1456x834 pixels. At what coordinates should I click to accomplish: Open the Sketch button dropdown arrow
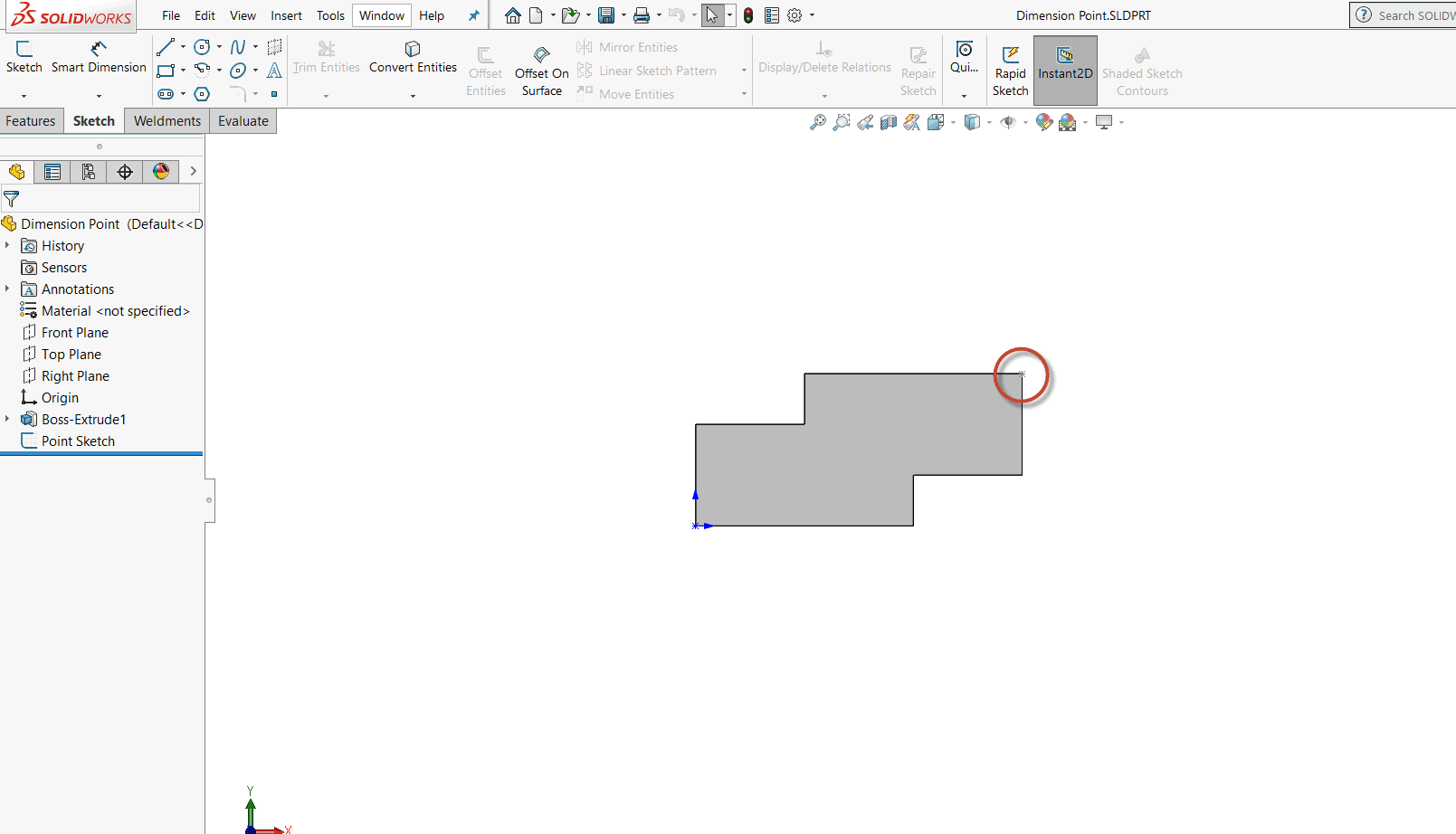point(24,95)
